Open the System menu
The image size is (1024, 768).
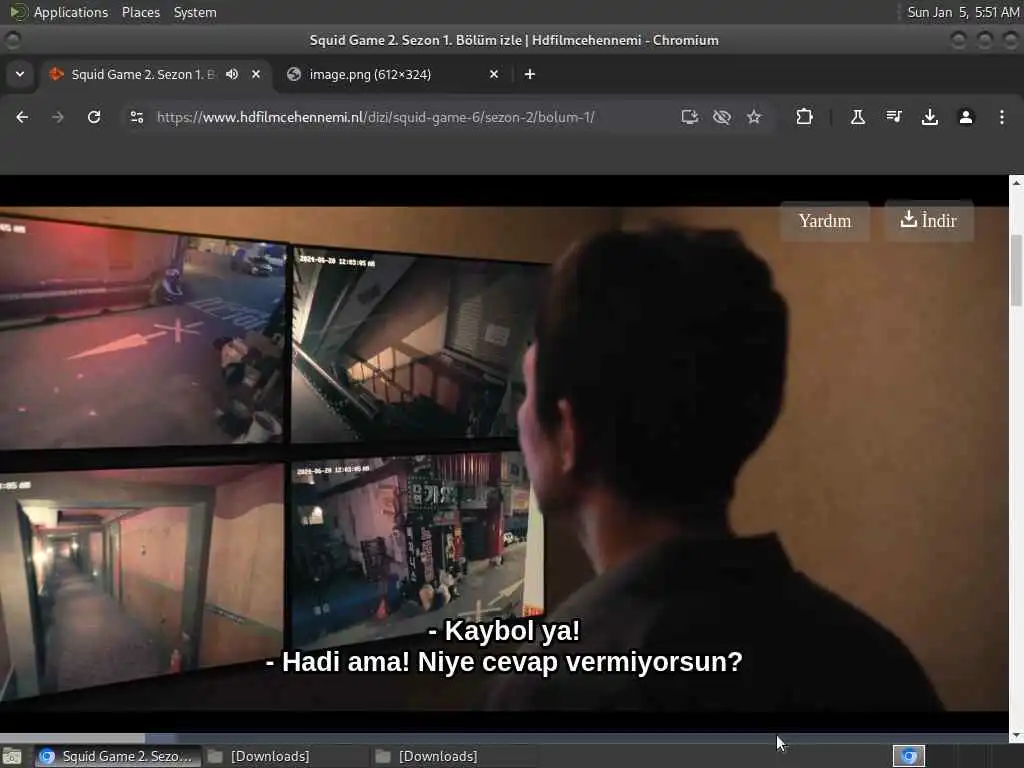click(x=195, y=12)
